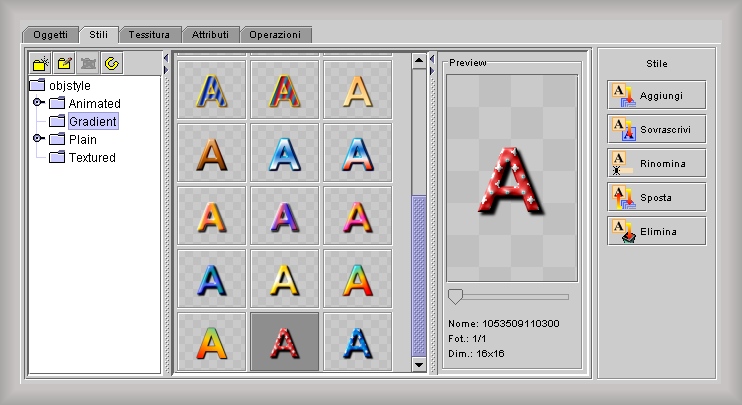
Task: Click the yellow refresh arrow icon
Action: (x=112, y=64)
